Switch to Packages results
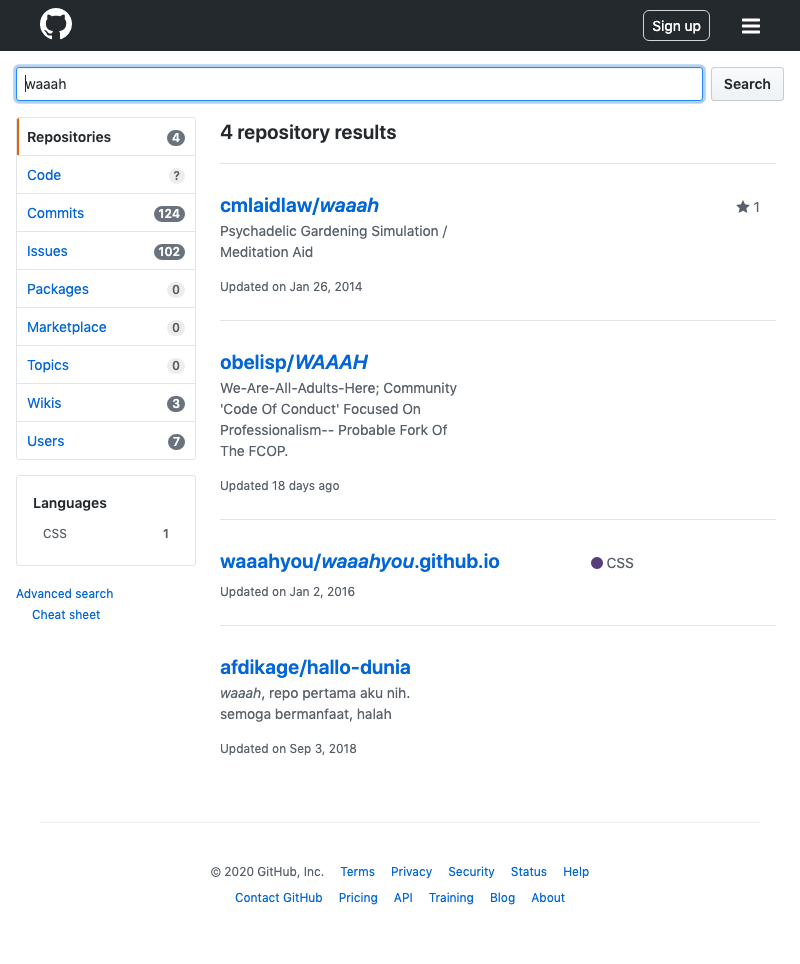Image resolution: width=800 pixels, height=964 pixels. coord(106,289)
